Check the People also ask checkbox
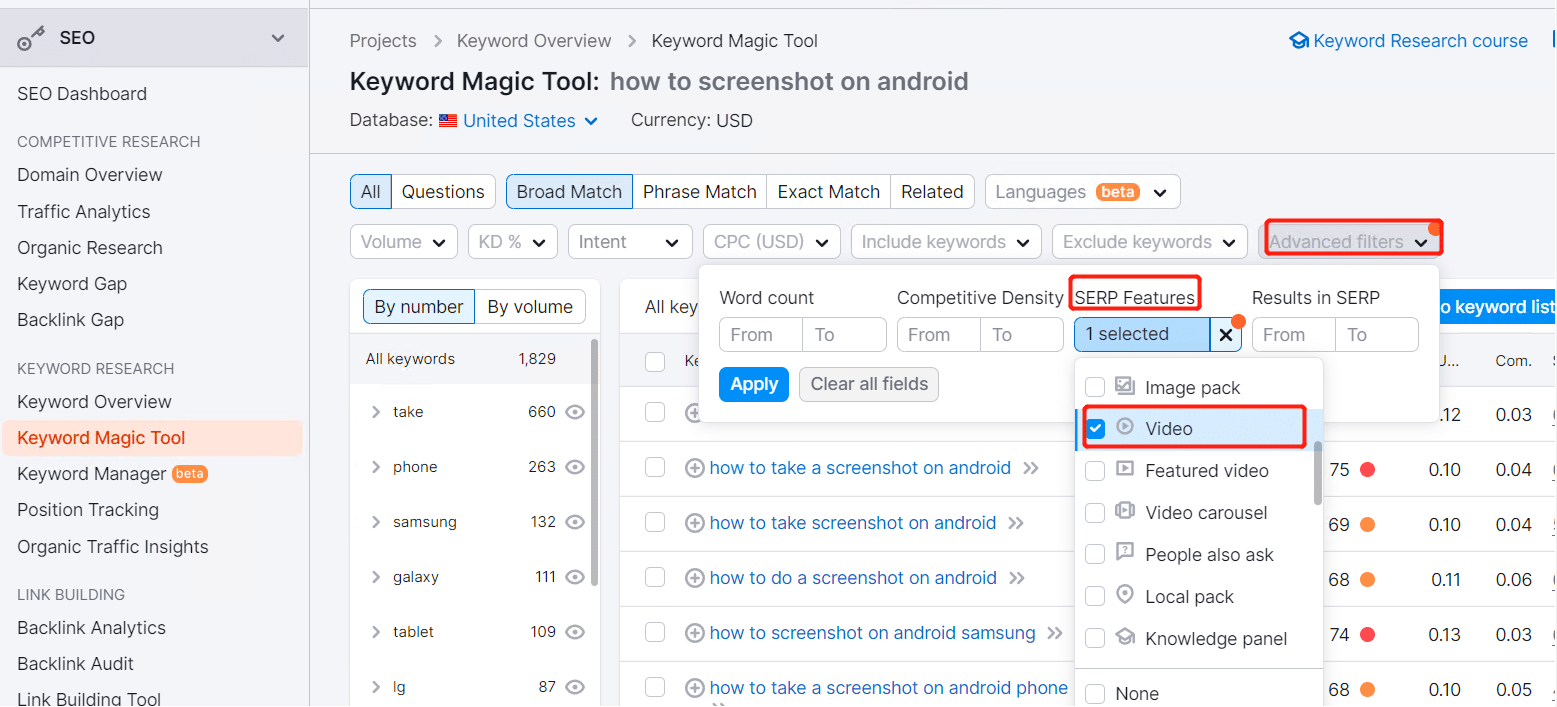The width and height of the screenshot is (1557, 707). click(1096, 555)
